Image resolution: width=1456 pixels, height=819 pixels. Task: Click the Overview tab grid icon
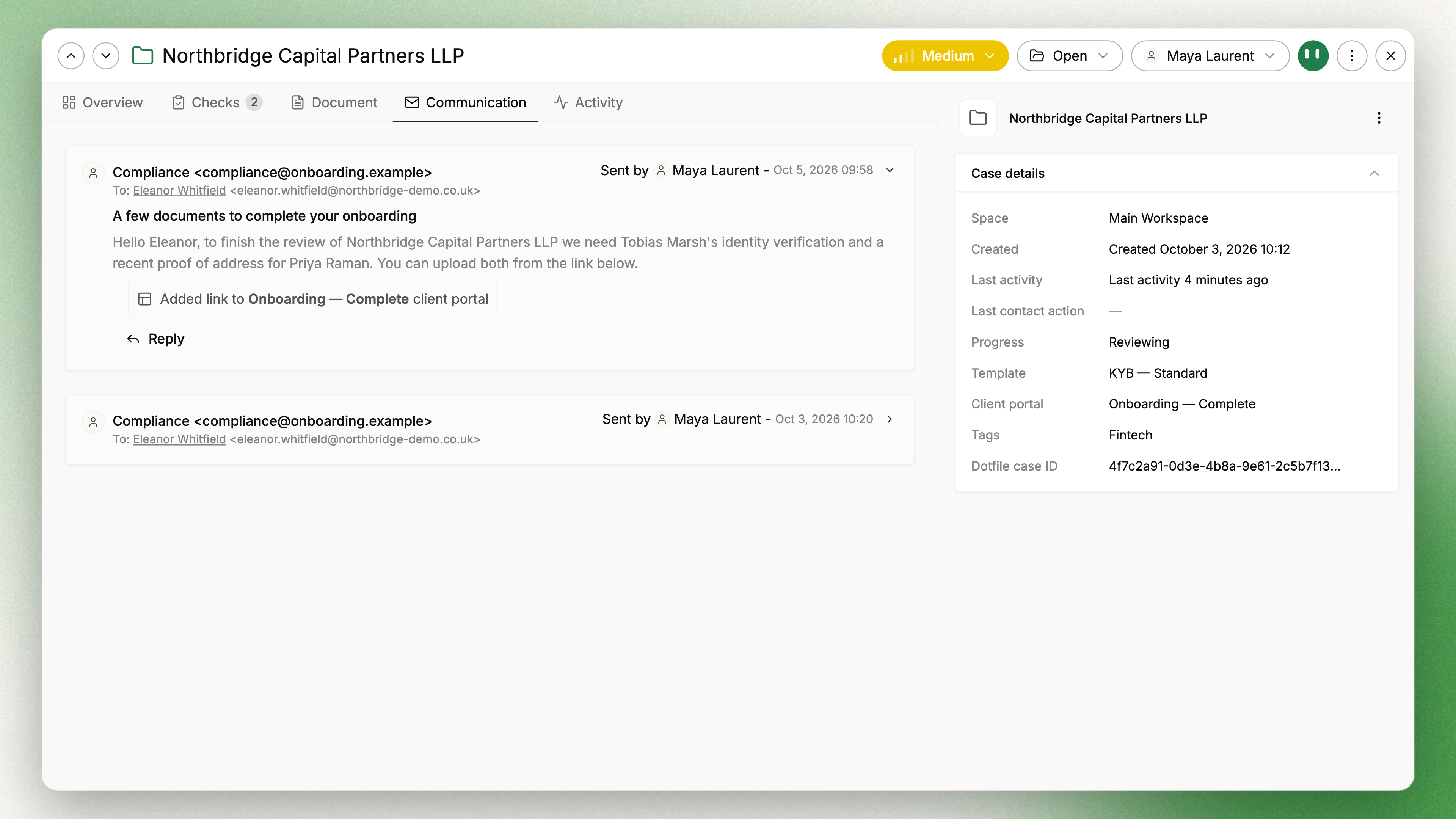click(69, 102)
